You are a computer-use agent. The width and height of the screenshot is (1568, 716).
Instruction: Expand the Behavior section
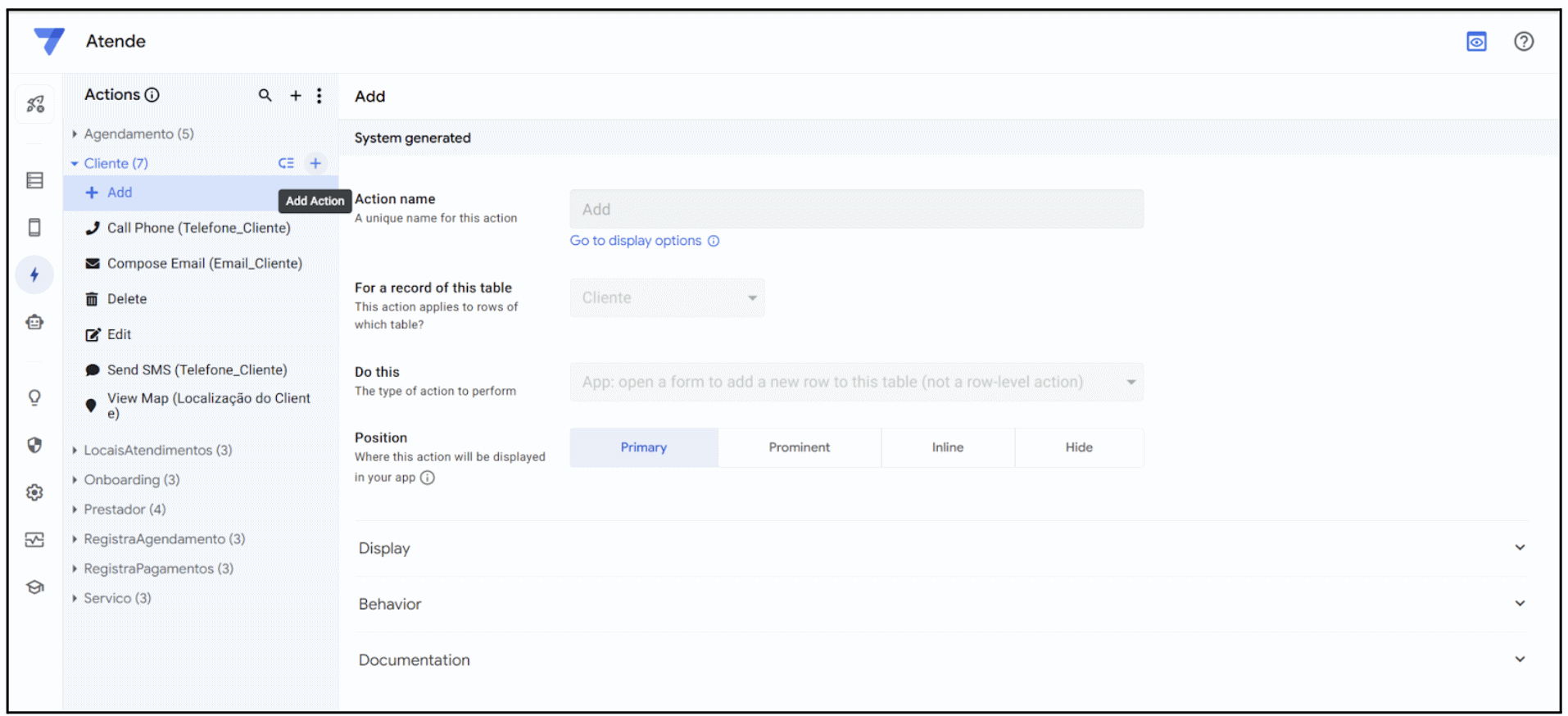tap(940, 604)
